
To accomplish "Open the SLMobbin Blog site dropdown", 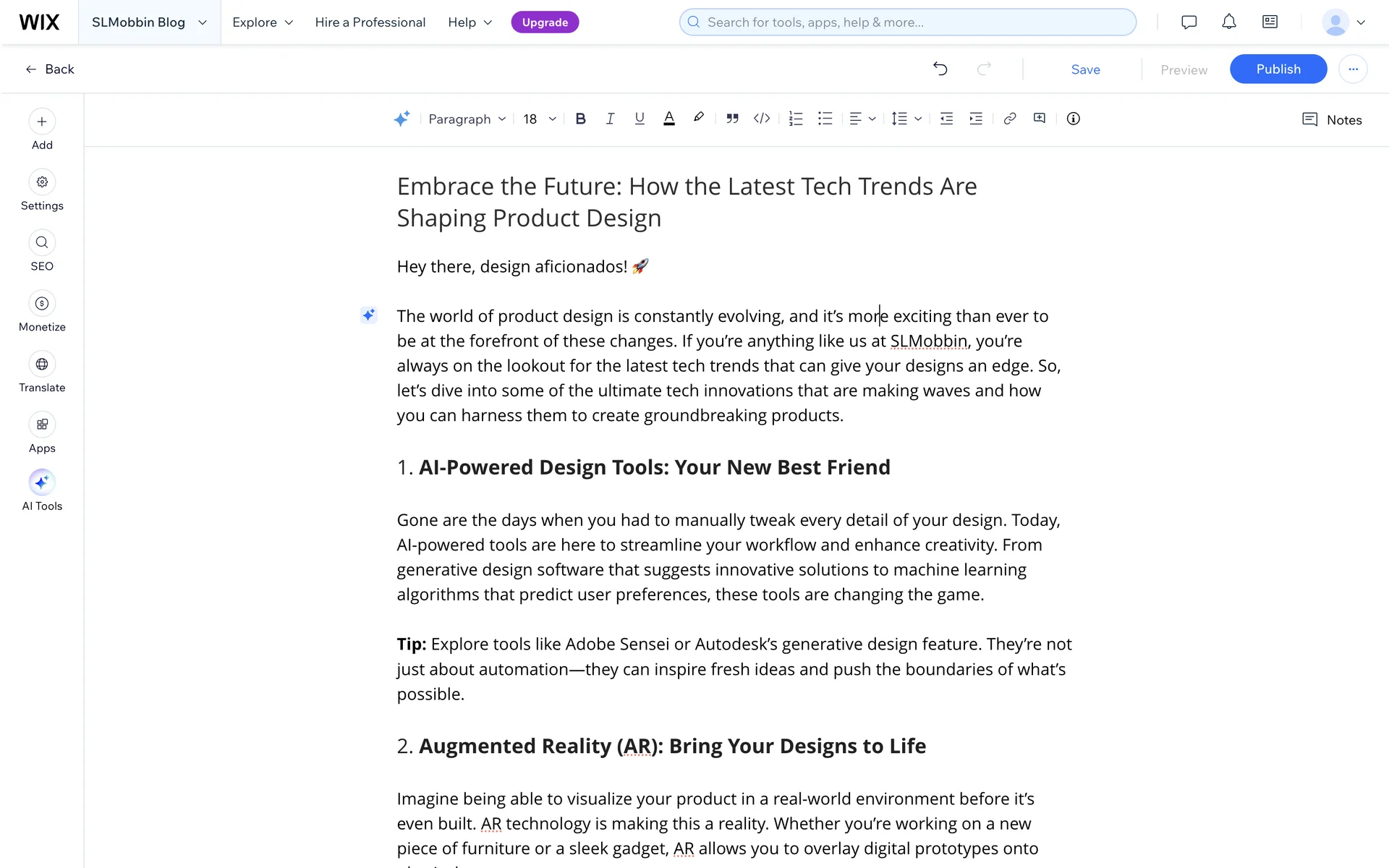I will coord(149,22).
